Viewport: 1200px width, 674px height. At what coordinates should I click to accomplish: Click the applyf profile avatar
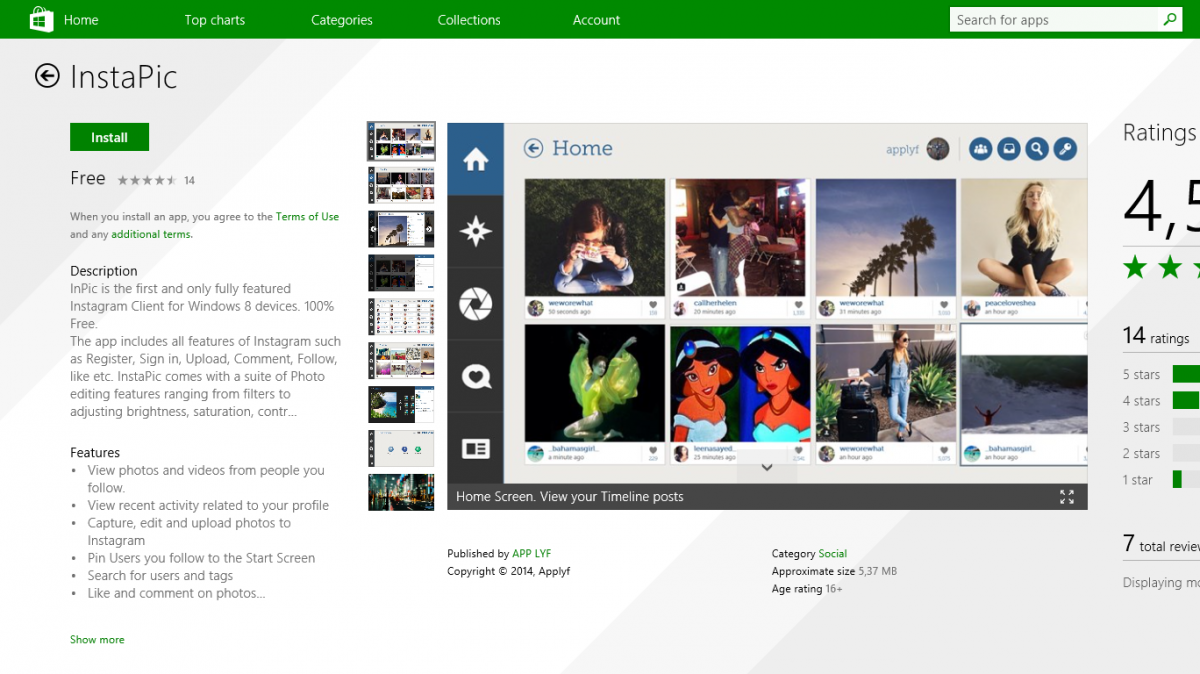(x=938, y=149)
